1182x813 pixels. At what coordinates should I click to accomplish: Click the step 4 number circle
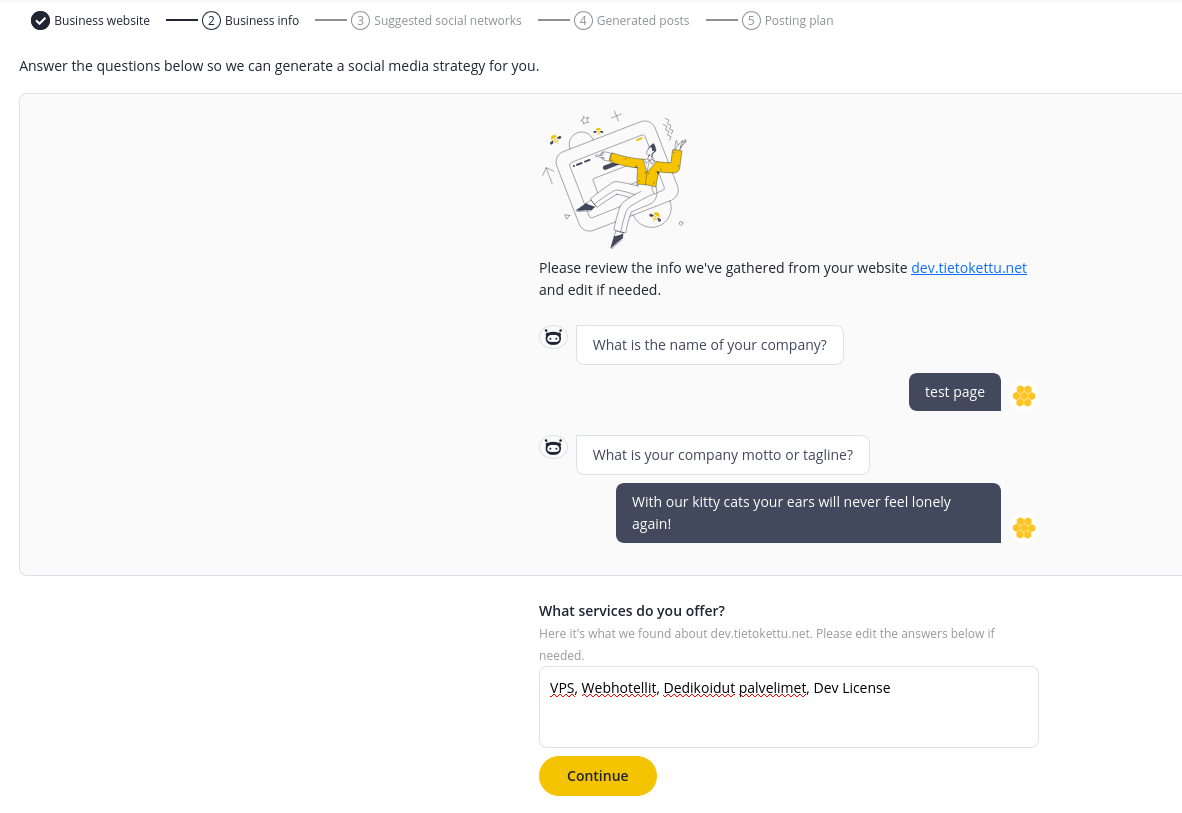(583, 20)
